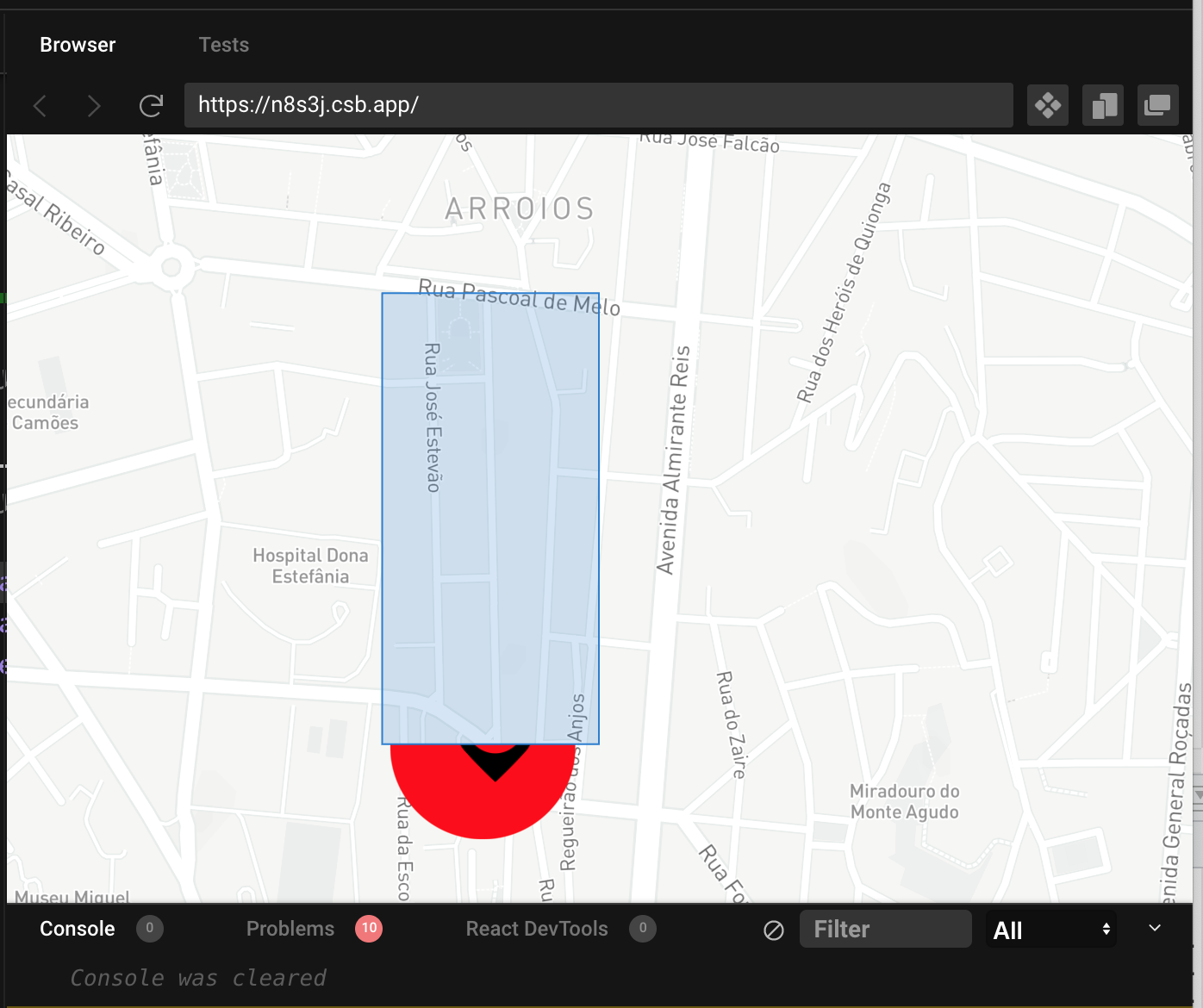This screenshot has height=1008, width=1203.
Task: Open the Problems tab showing 10 issues
Action: point(290,929)
